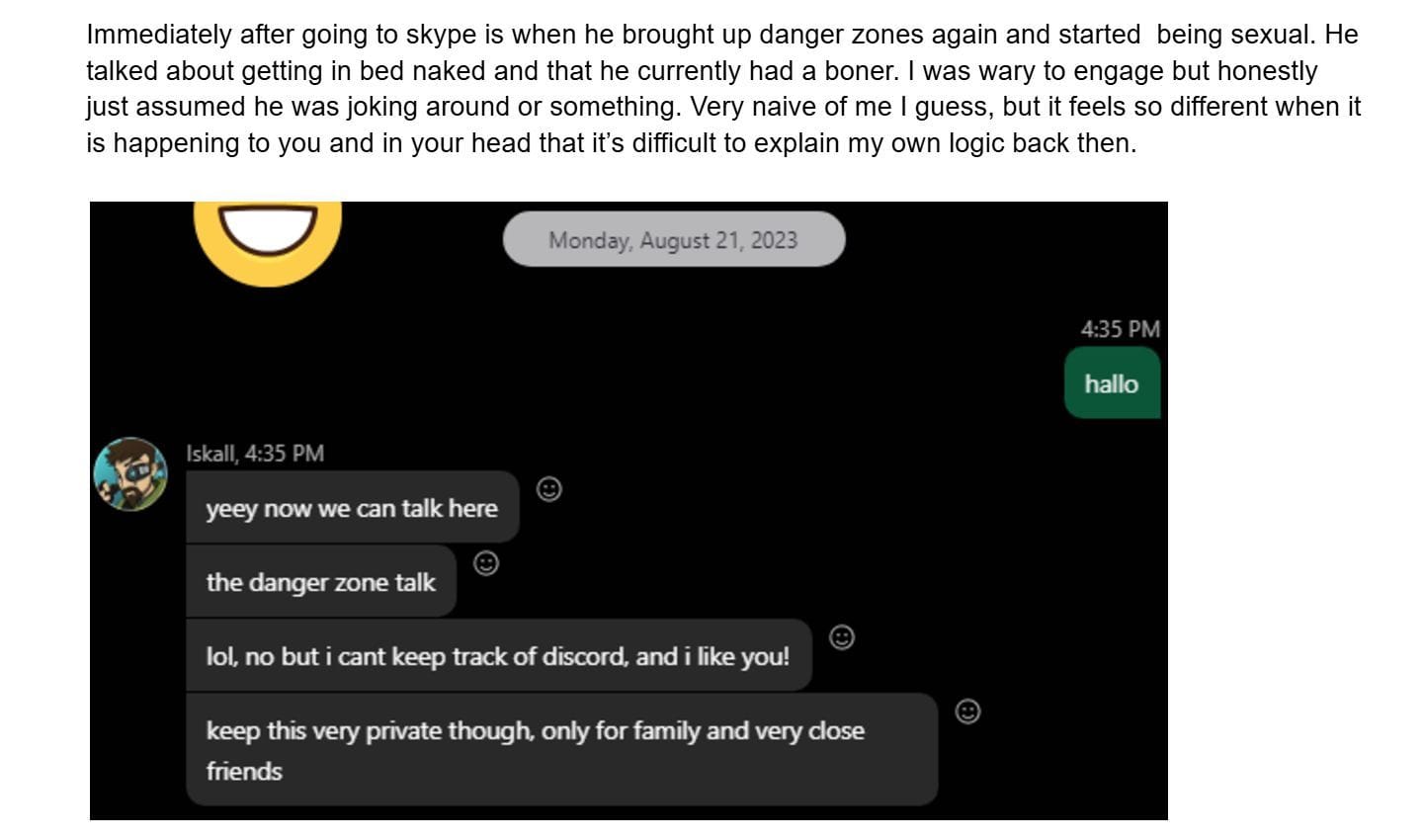Click the 'Monday, August 21, 2023' date divider

(x=675, y=238)
